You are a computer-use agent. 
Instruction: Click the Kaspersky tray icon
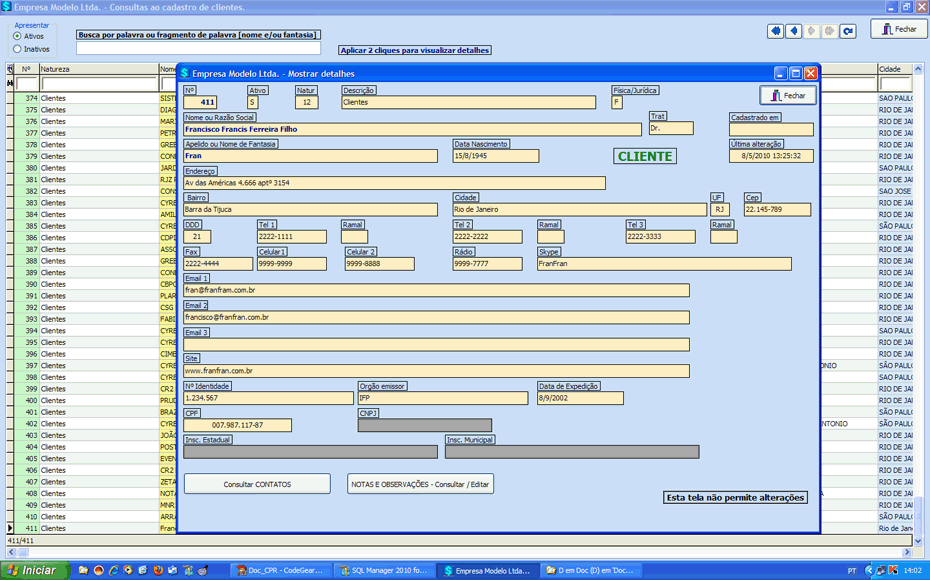click(893, 571)
